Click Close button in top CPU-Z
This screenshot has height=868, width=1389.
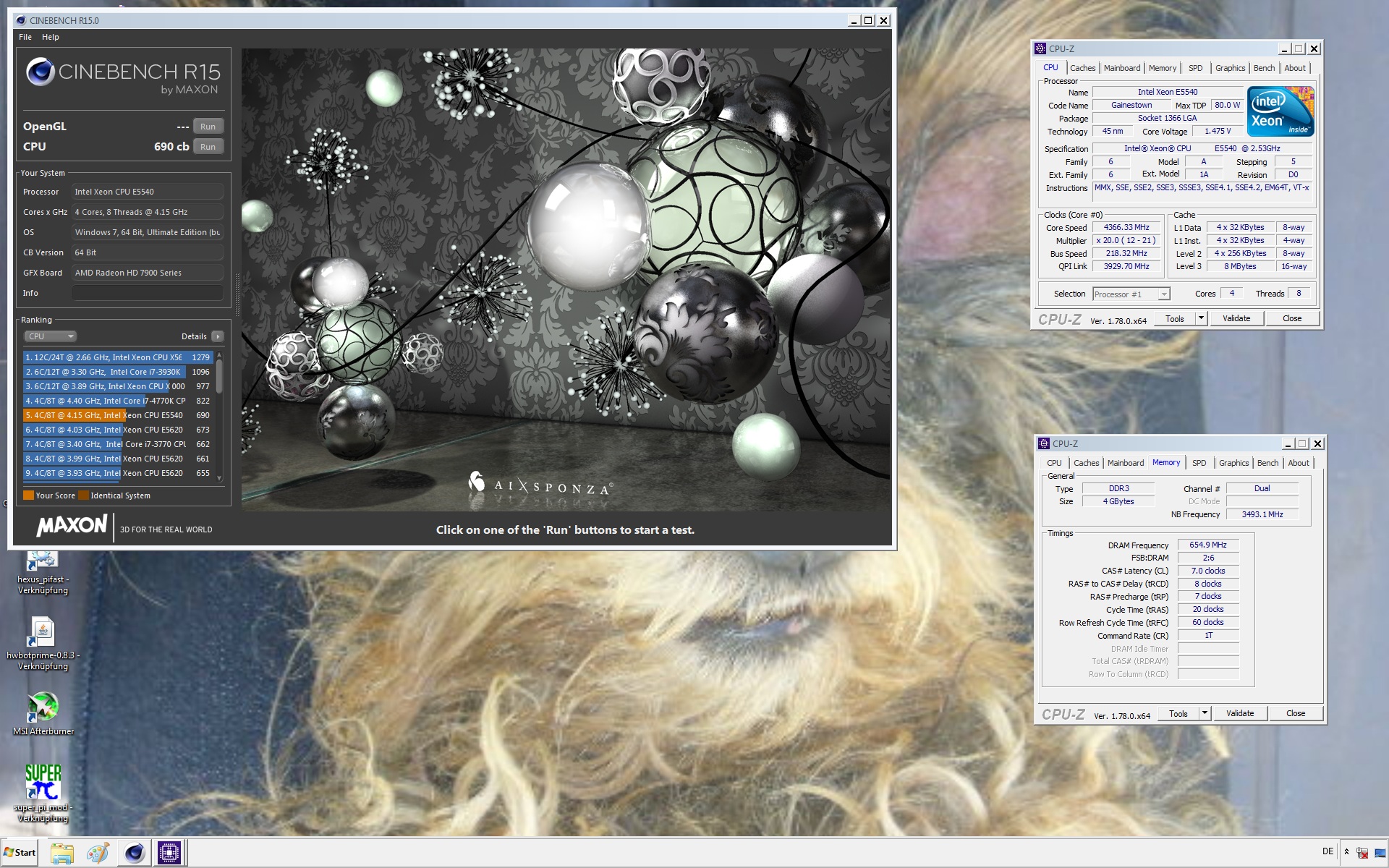pos(1292,319)
